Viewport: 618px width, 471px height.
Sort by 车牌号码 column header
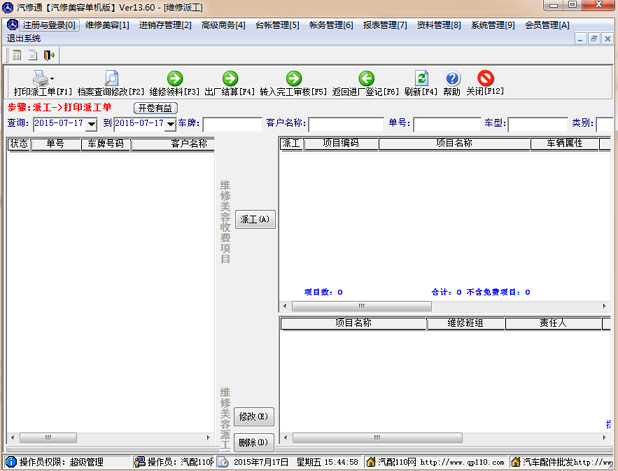click(x=106, y=144)
